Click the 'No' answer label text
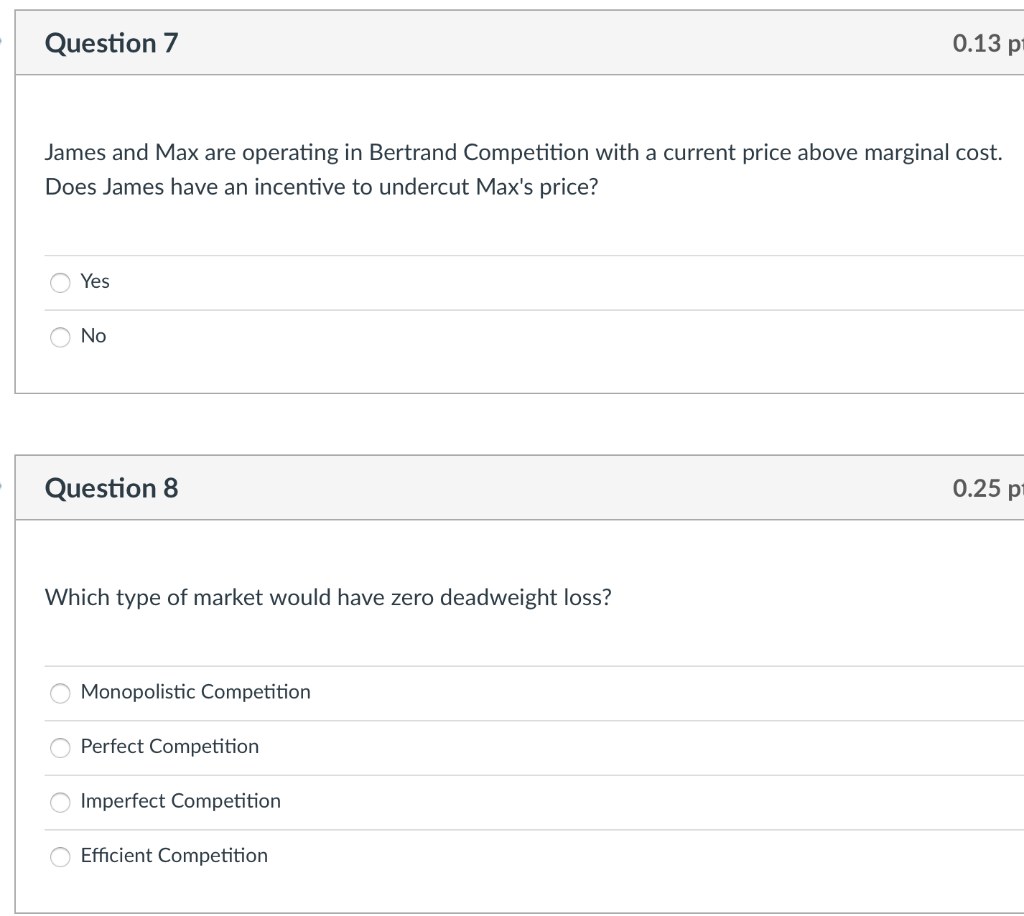1024x916 pixels. click(93, 336)
